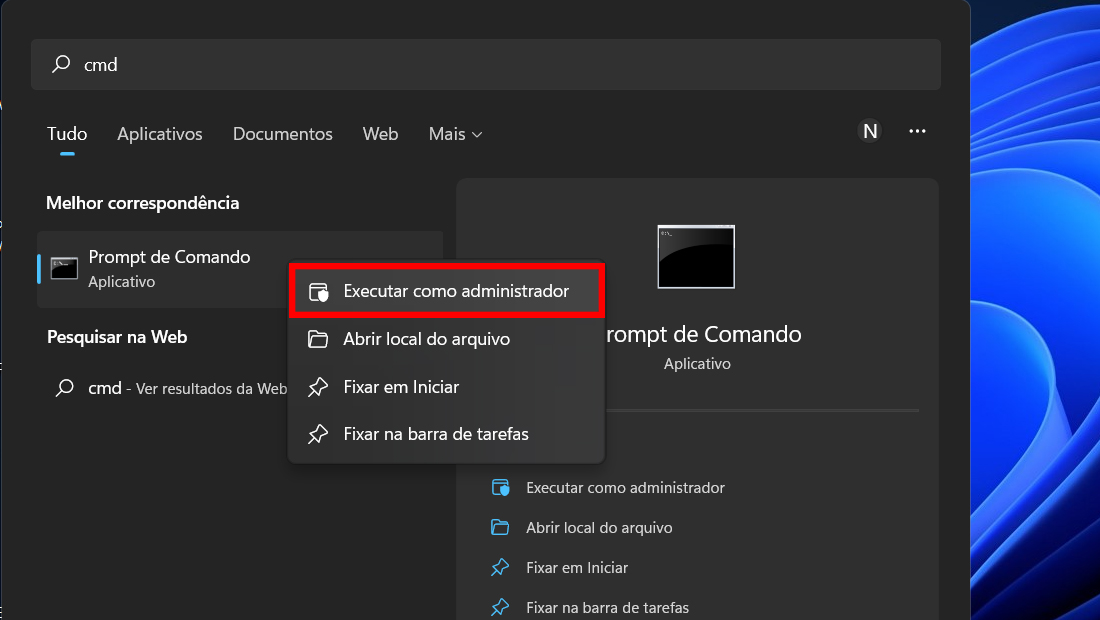Click the shield icon in the context menu
Image resolution: width=1100 pixels, height=620 pixels.
[x=318, y=292]
